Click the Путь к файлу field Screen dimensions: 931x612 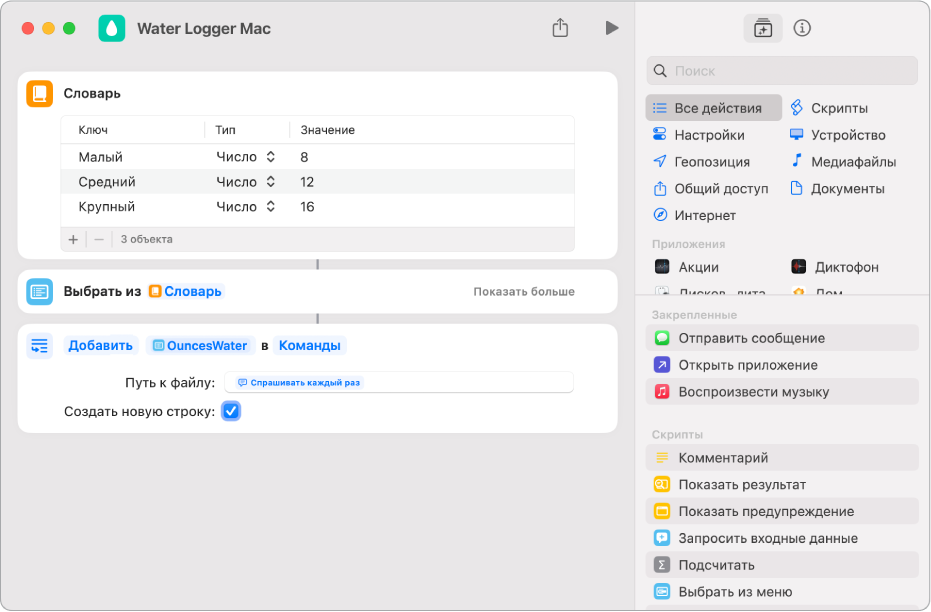point(399,382)
